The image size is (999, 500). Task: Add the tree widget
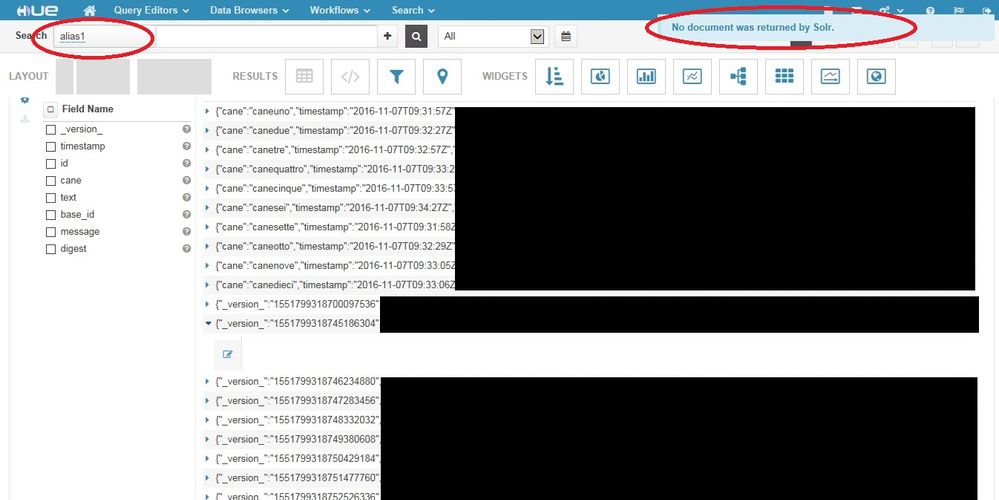point(738,76)
